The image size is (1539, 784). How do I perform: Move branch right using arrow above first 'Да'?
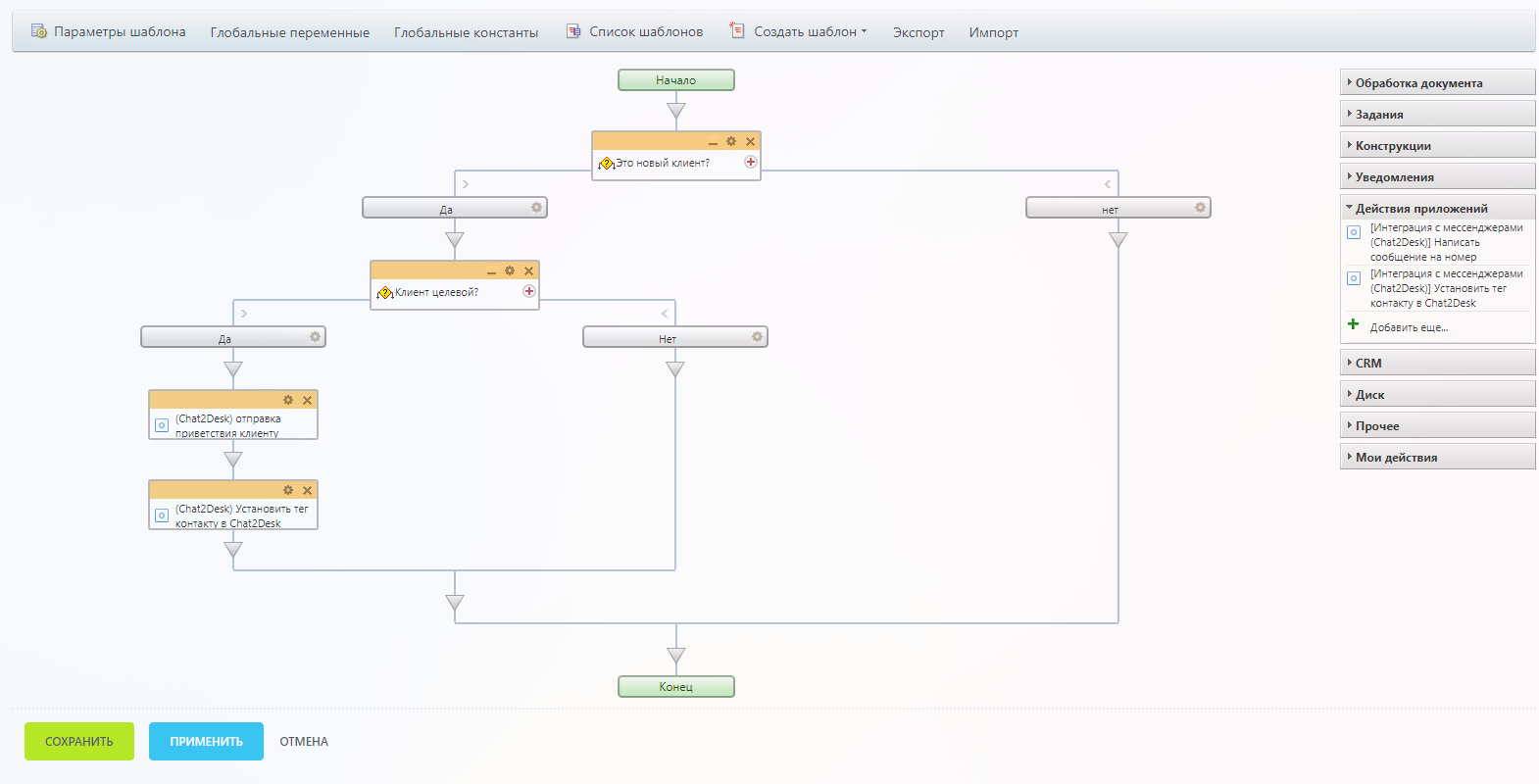point(466,184)
